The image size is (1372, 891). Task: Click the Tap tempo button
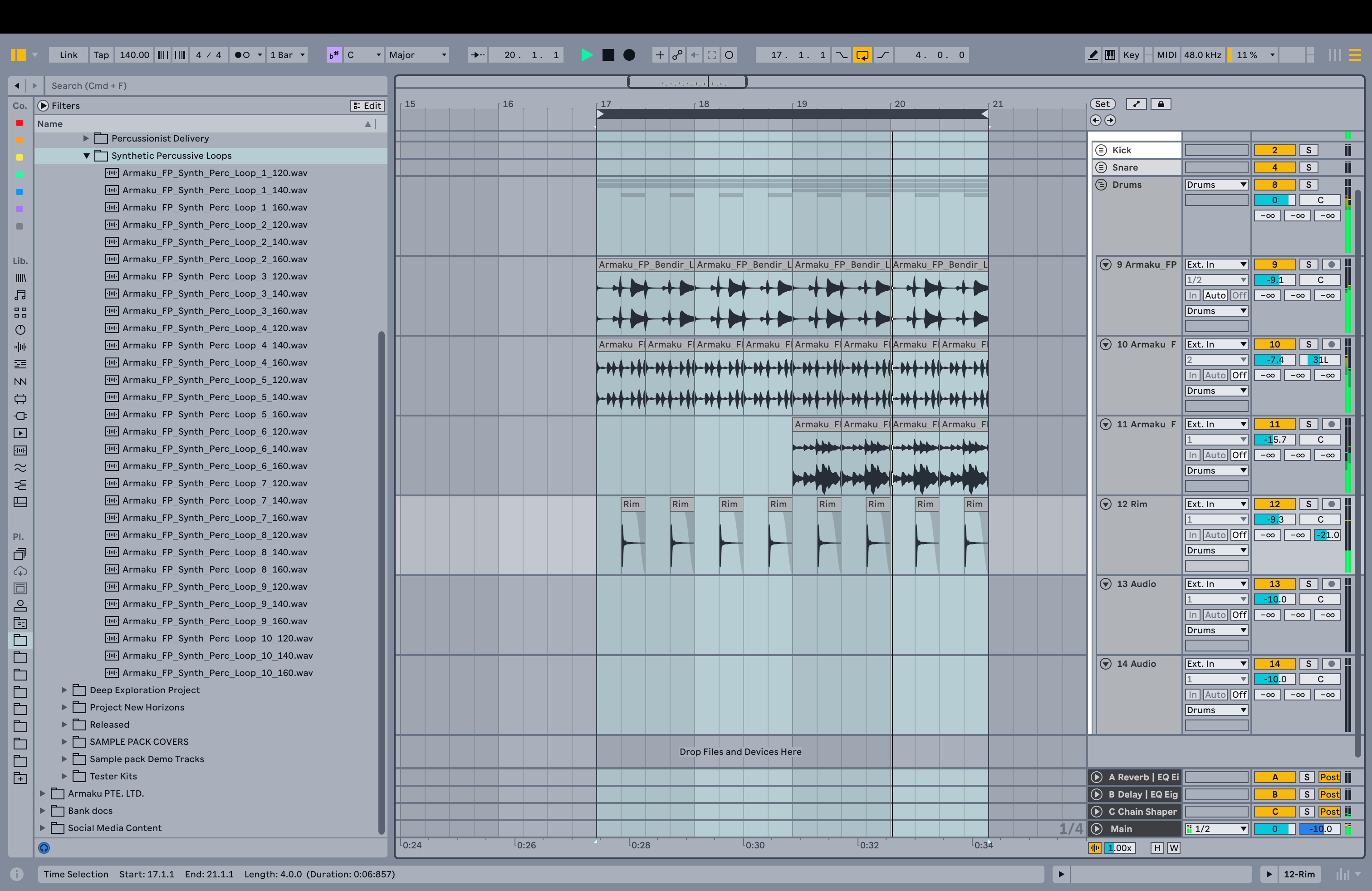[101, 55]
